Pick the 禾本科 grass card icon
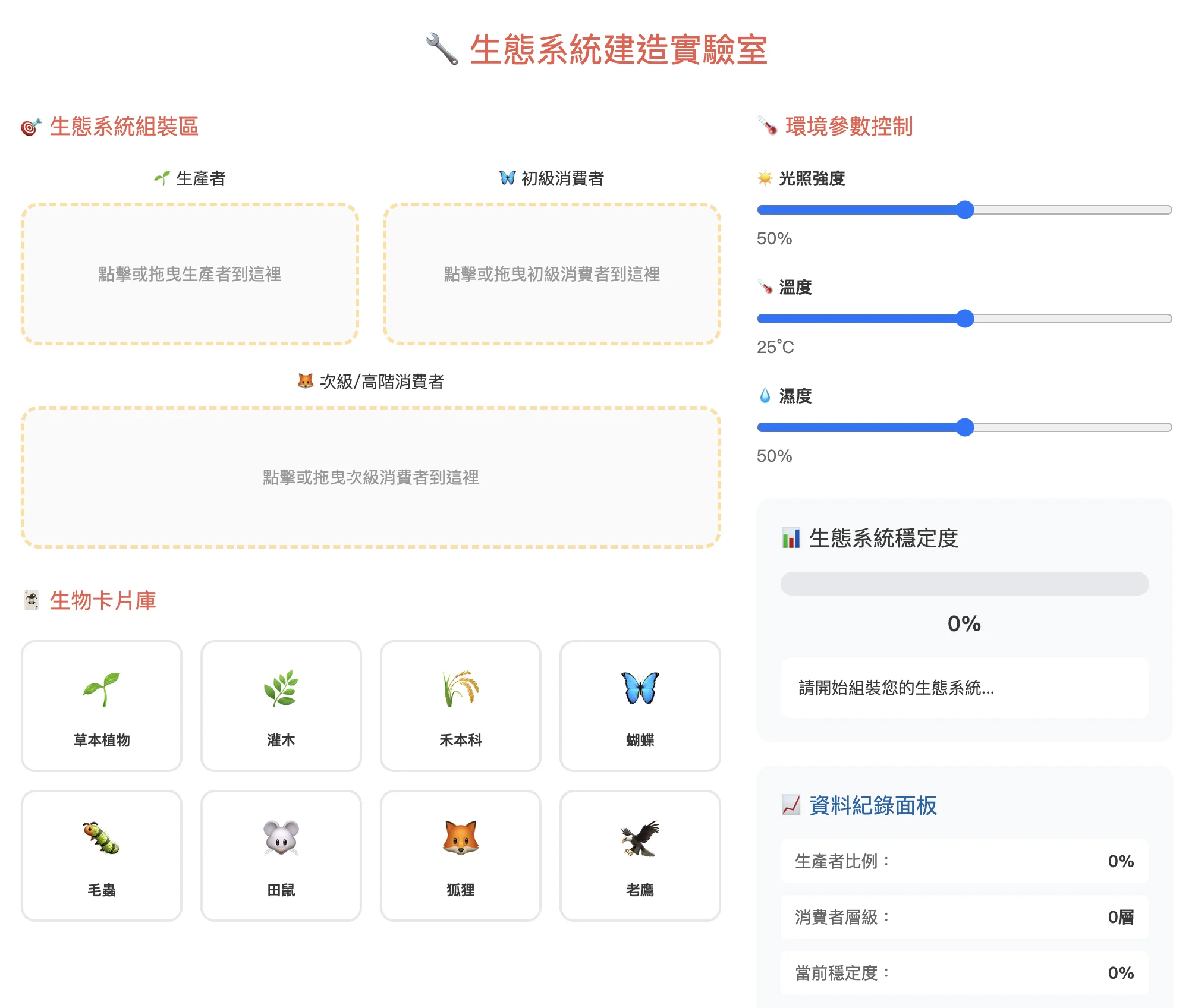 click(461, 689)
